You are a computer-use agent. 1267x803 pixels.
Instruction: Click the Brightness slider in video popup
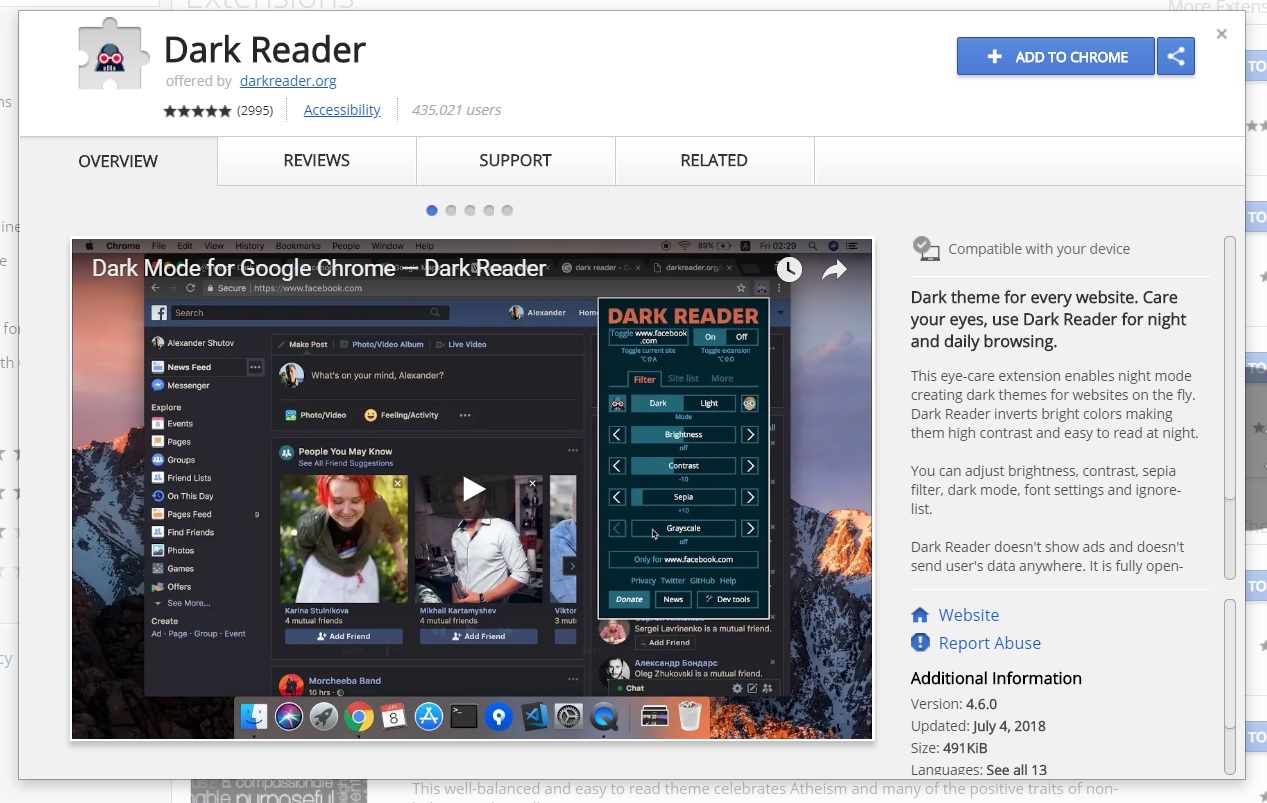[684, 435]
